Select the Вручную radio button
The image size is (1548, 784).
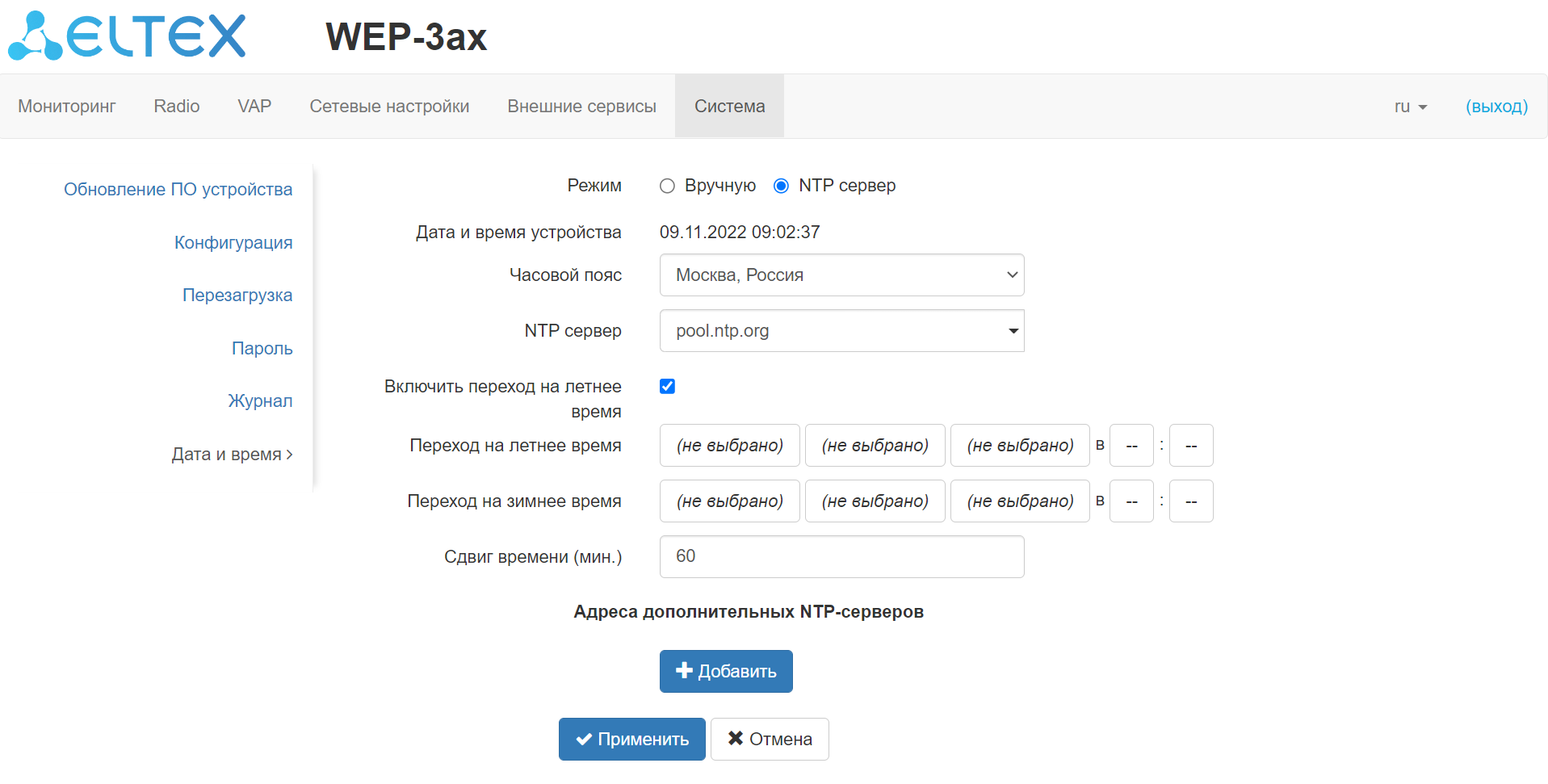tap(667, 187)
